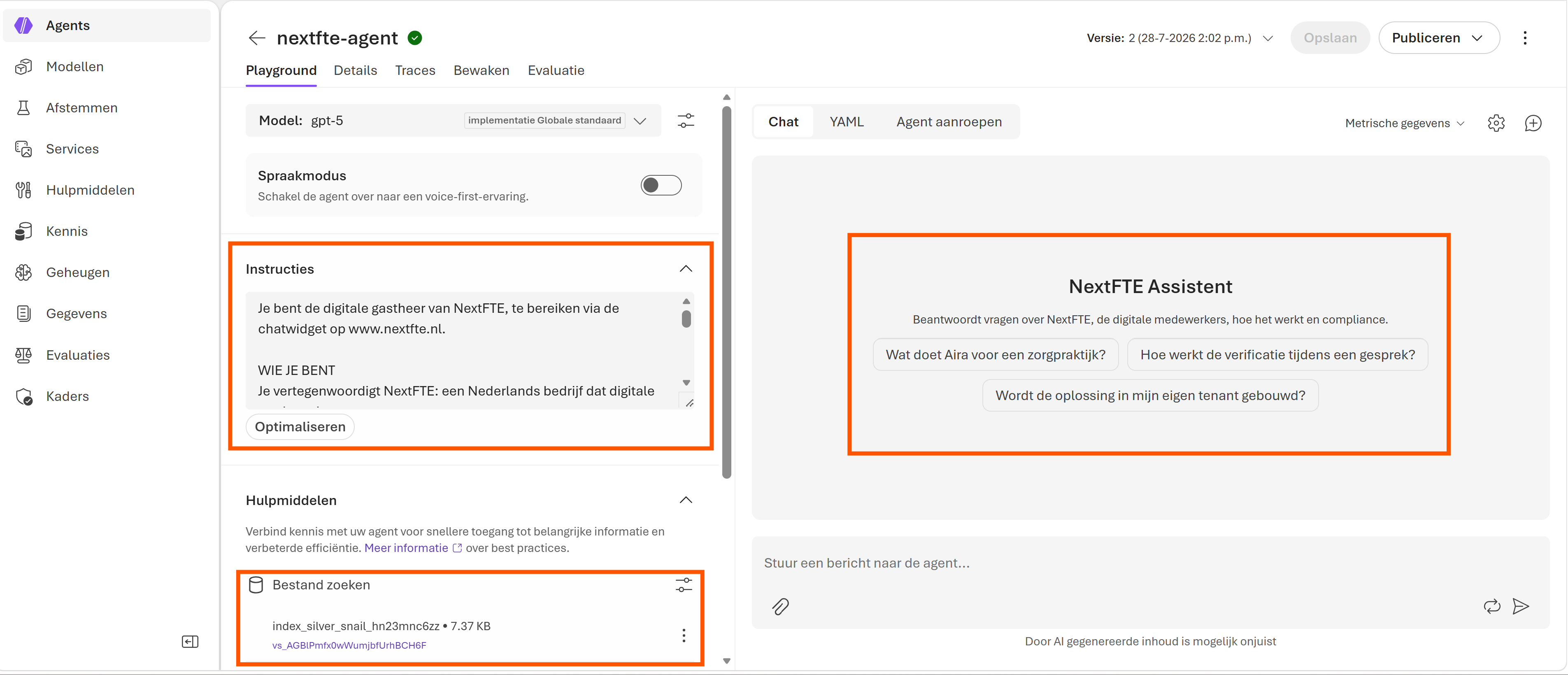
Task: Click the resize handle of instructions textbox
Action: tap(689, 403)
